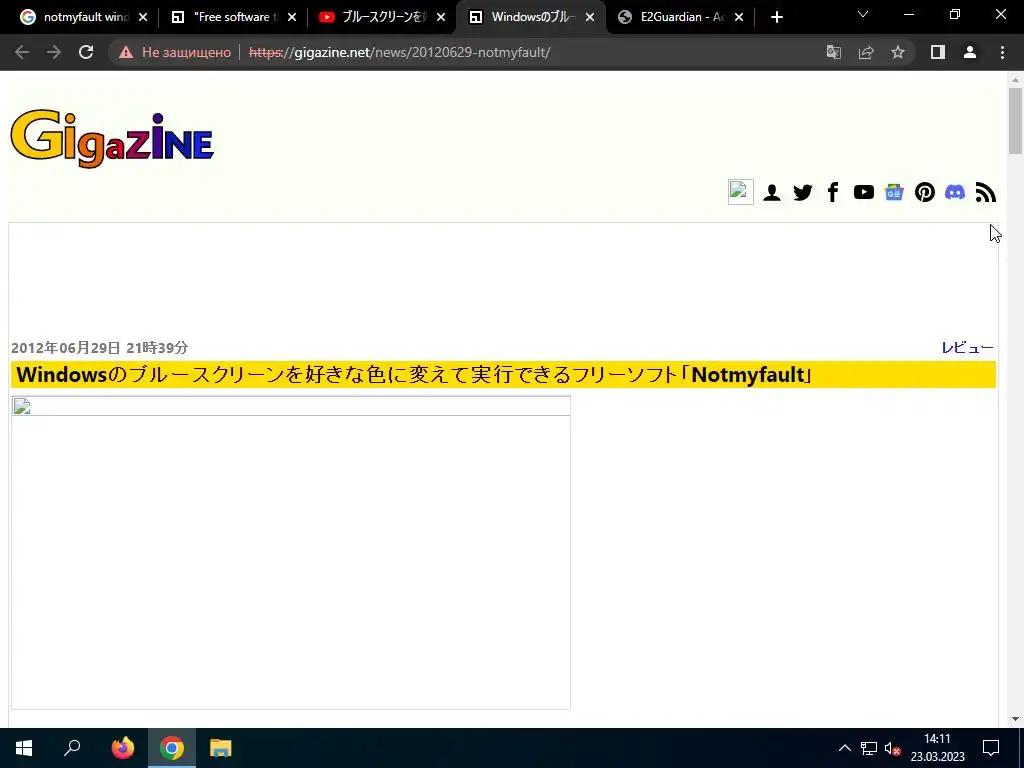The height and width of the screenshot is (768, 1024).
Task: Show hidden system tray icons
Action: [844, 748]
